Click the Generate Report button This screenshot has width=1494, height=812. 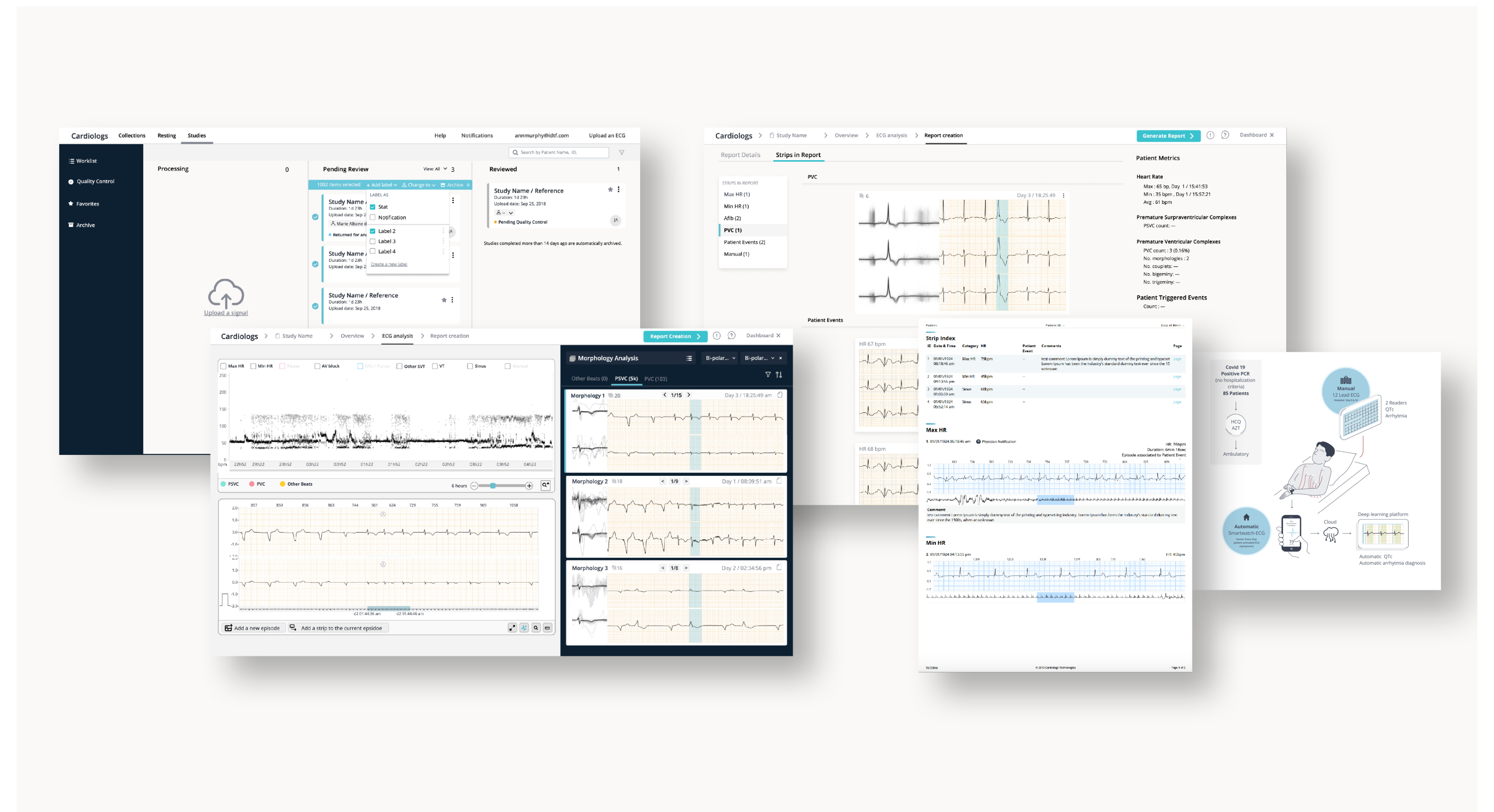click(x=1168, y=136)
